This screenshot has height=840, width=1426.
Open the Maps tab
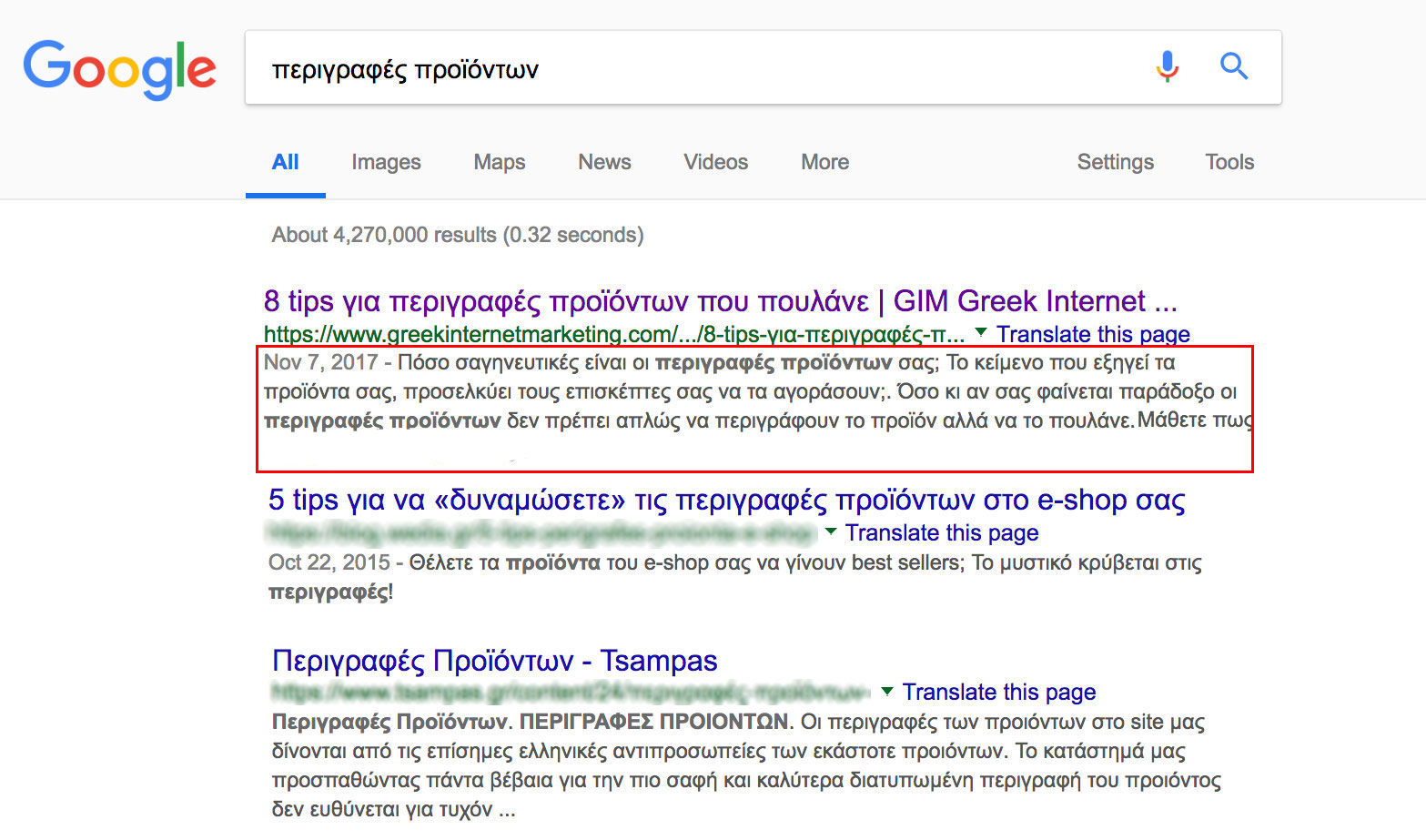point(500,162)
